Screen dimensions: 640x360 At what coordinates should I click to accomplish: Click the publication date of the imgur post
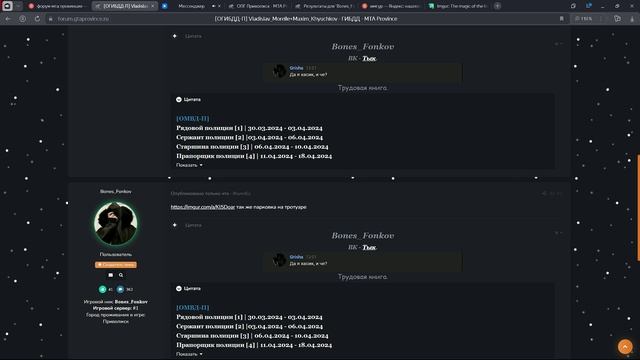pyautogui.click(x=211, y=193)
